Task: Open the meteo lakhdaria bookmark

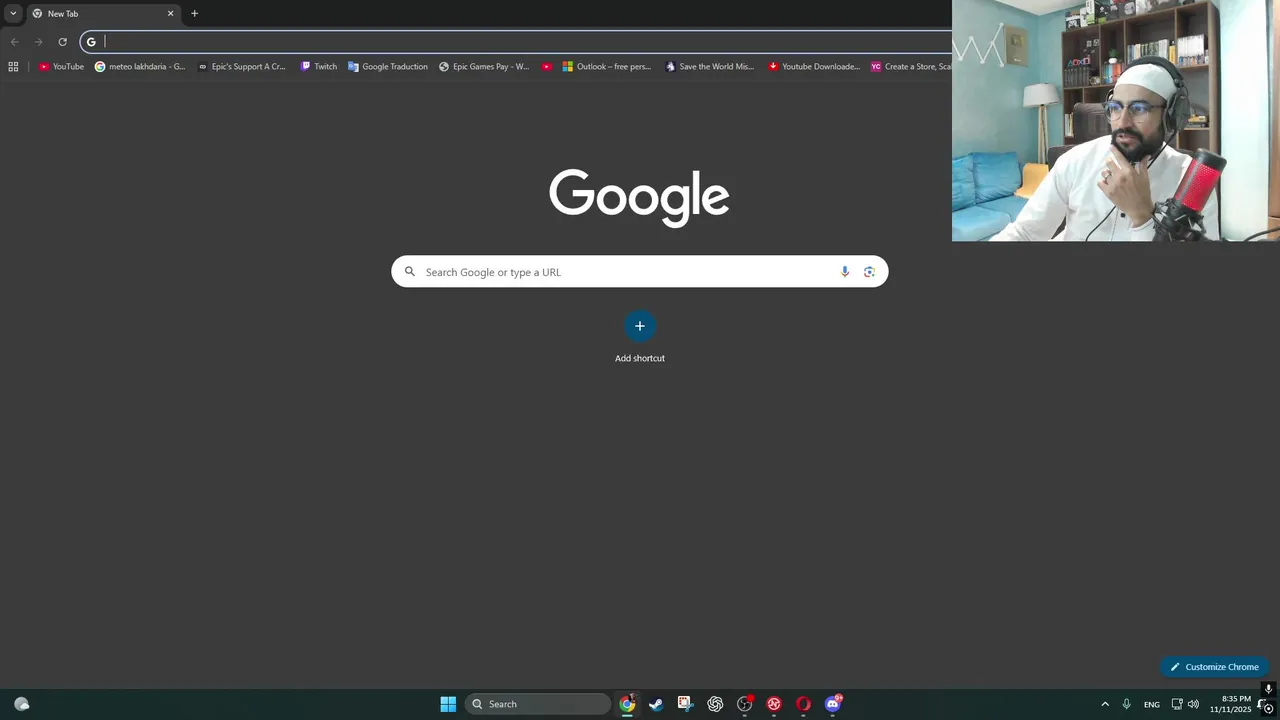Action: click(140, 67)
